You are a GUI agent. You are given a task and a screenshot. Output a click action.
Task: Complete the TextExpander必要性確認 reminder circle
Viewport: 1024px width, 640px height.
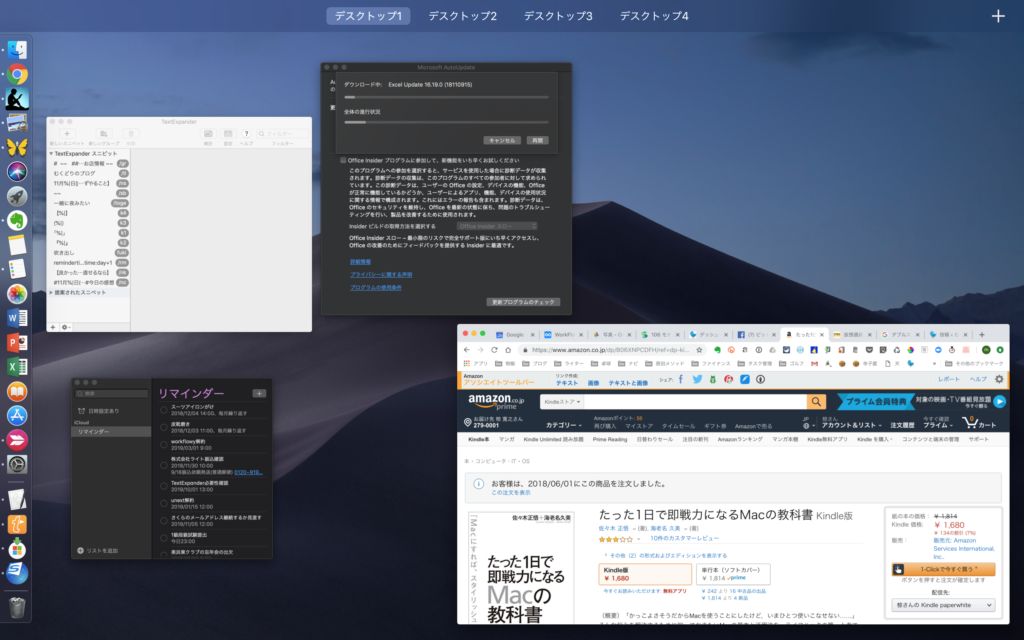click(163, 485)
